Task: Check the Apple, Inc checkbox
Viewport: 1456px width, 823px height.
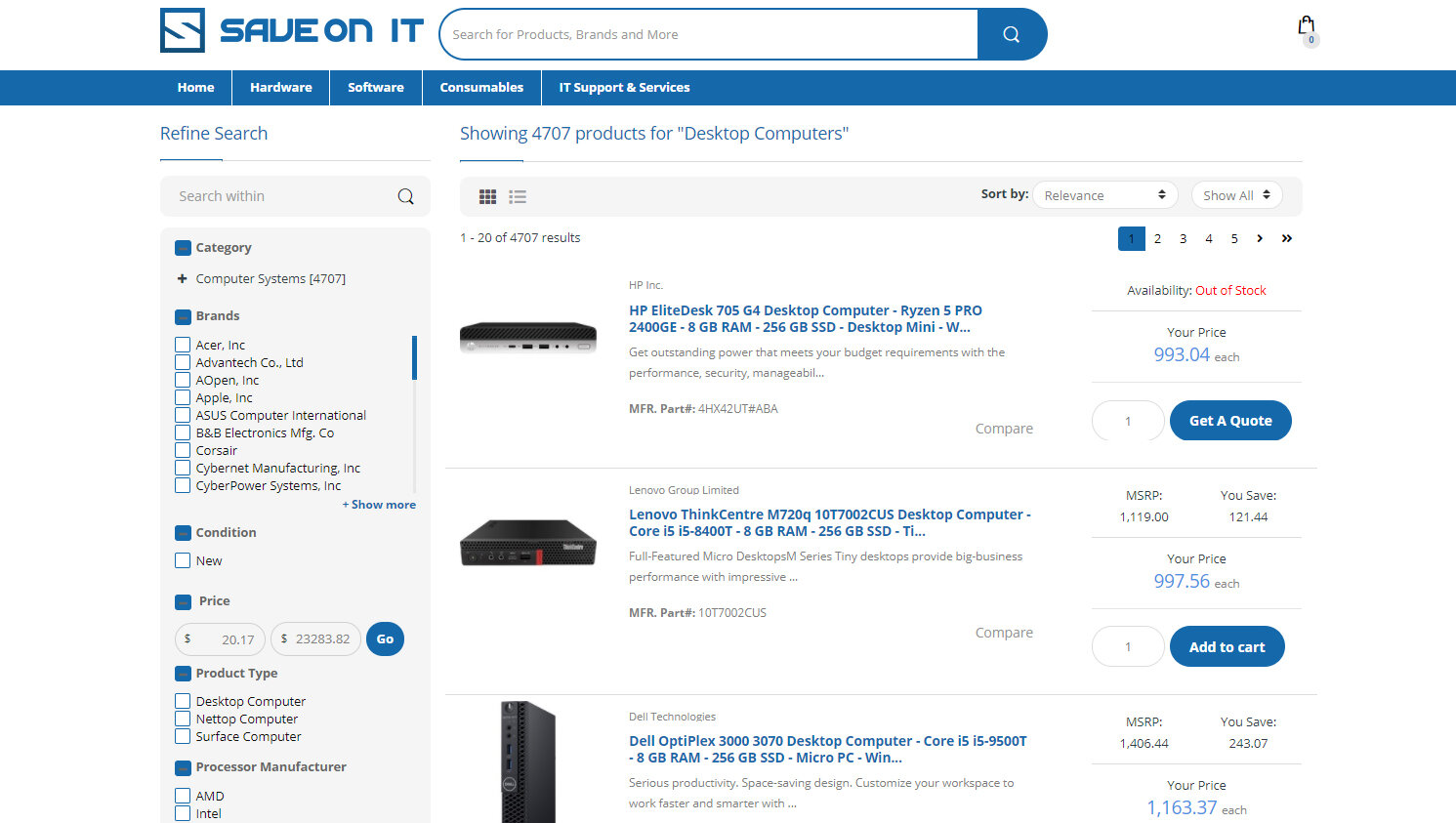Action: [x=183, y=397]
